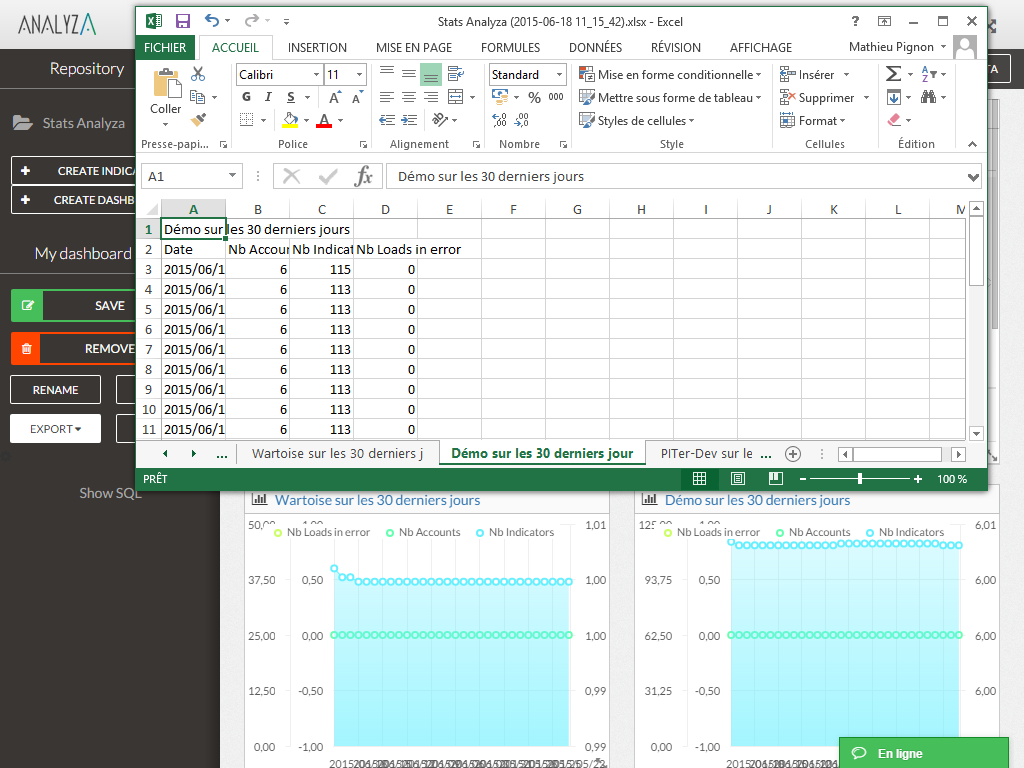
Task: Switch to Wartoise sur les 30 derniers sheet
Action: click(x=337, y=453)
